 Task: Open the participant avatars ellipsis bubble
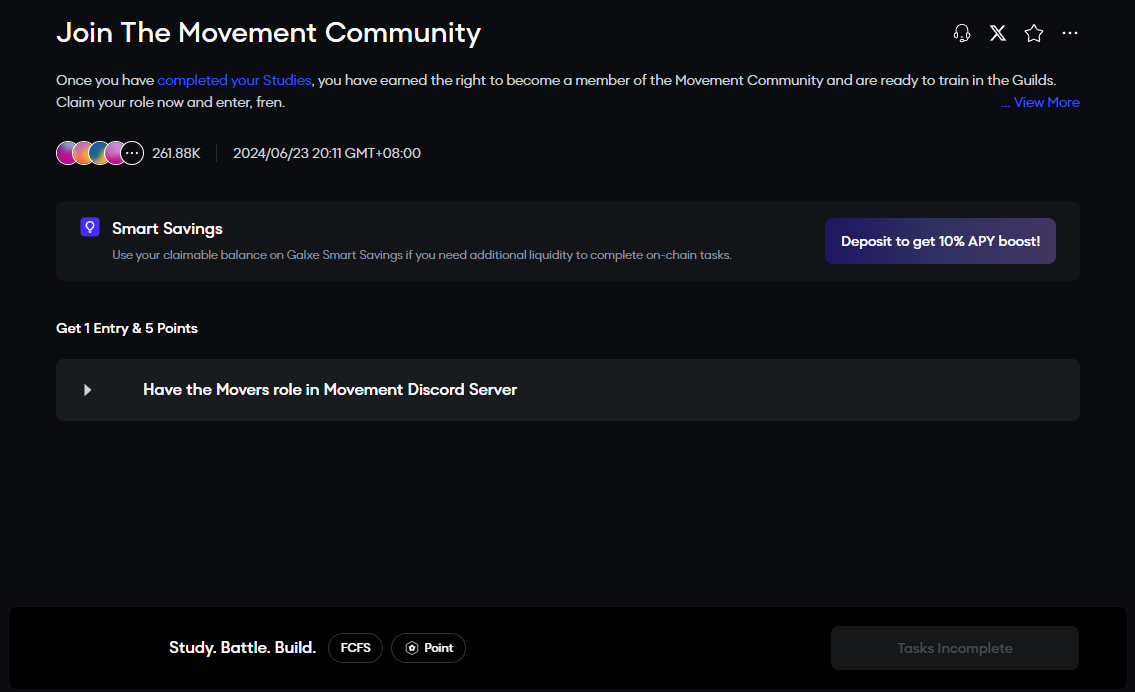[x=132, y=153]
